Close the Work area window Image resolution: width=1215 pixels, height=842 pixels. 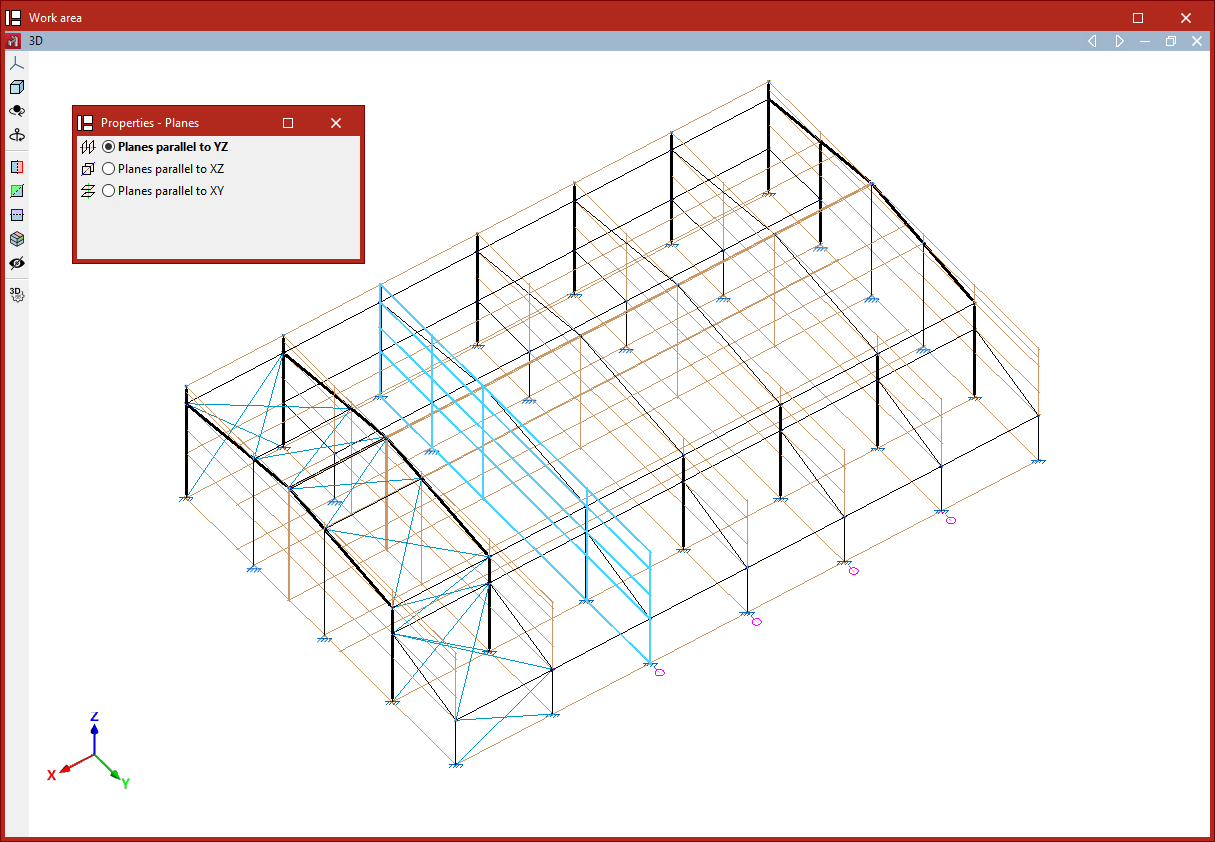point(1186,18)
